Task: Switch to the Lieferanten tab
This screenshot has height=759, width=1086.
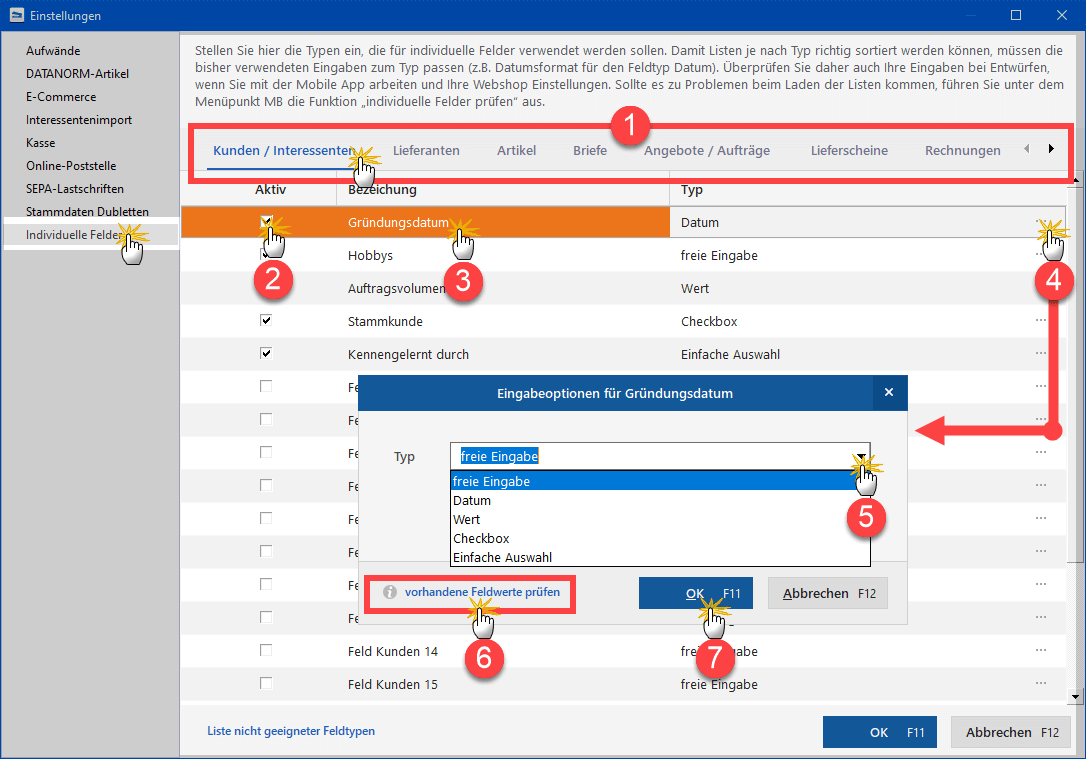Action: (x=426, y=150)
